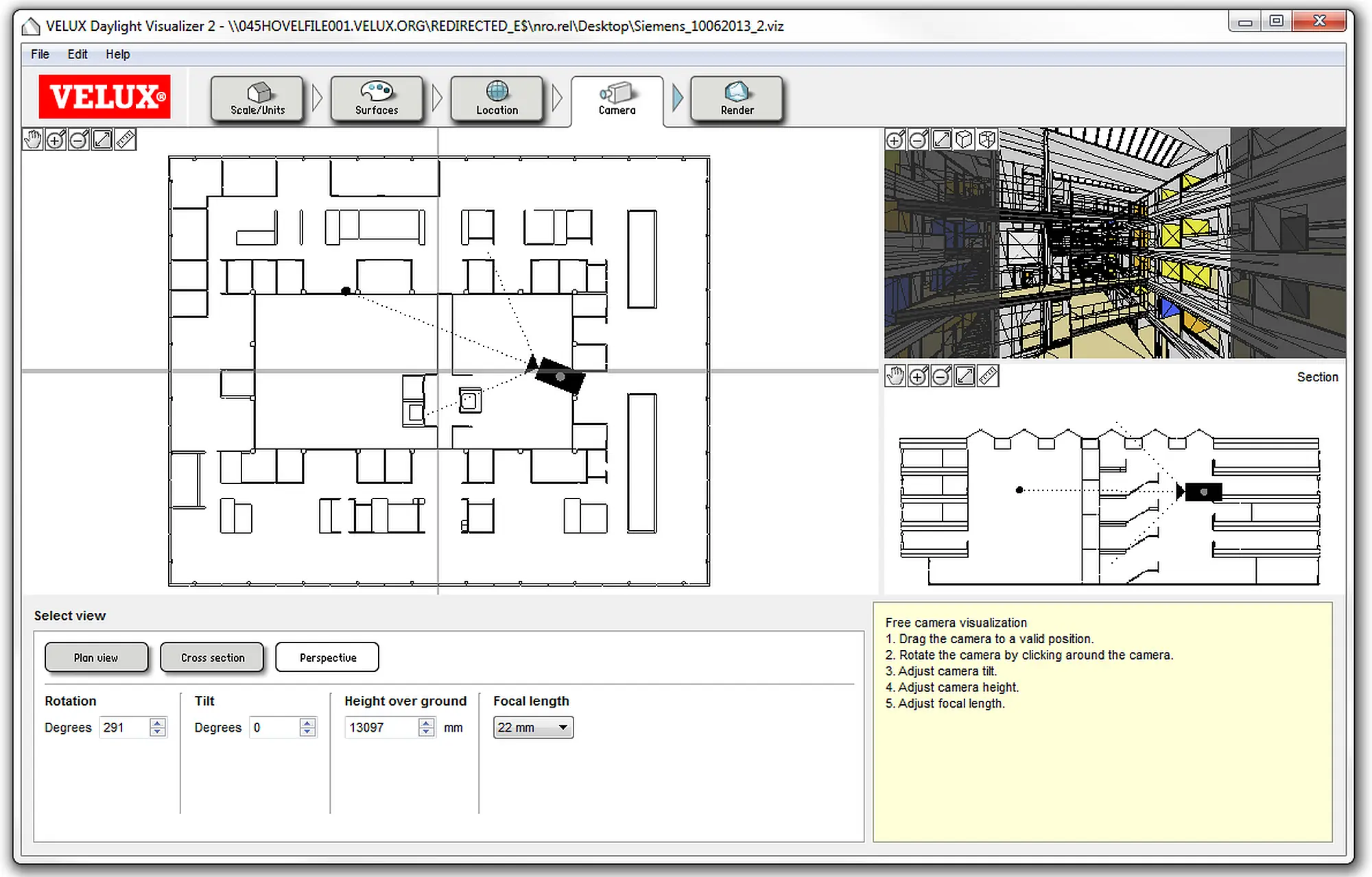Click the VELUX logo
The width and height of the screenshot is (1372, 877).
104,97
